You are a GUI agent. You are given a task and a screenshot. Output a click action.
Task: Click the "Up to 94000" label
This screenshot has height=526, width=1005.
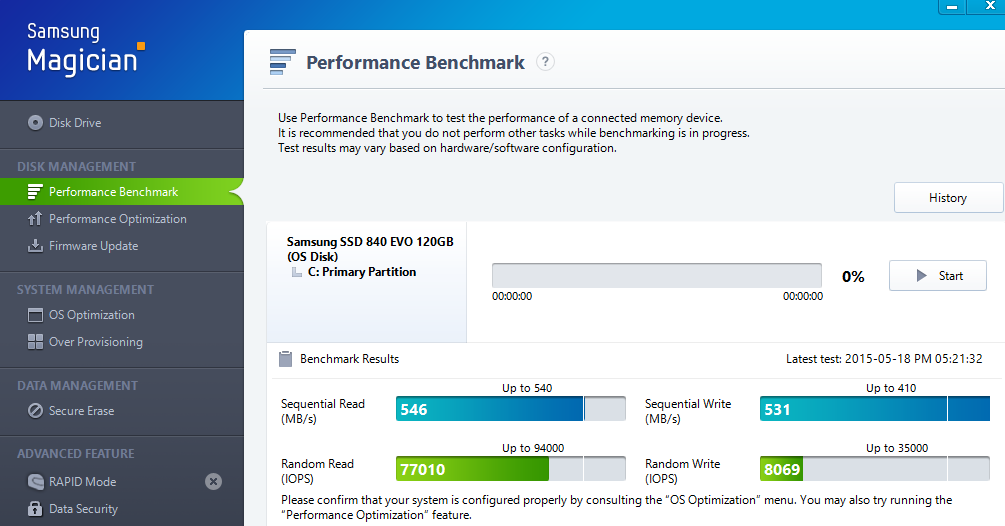(x=533, y=448)
